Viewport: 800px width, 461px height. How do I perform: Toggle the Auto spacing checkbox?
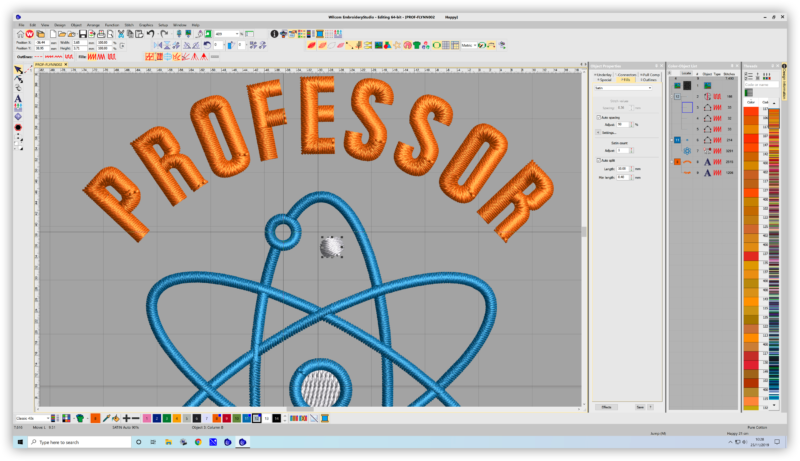click(x=597, y=117)
